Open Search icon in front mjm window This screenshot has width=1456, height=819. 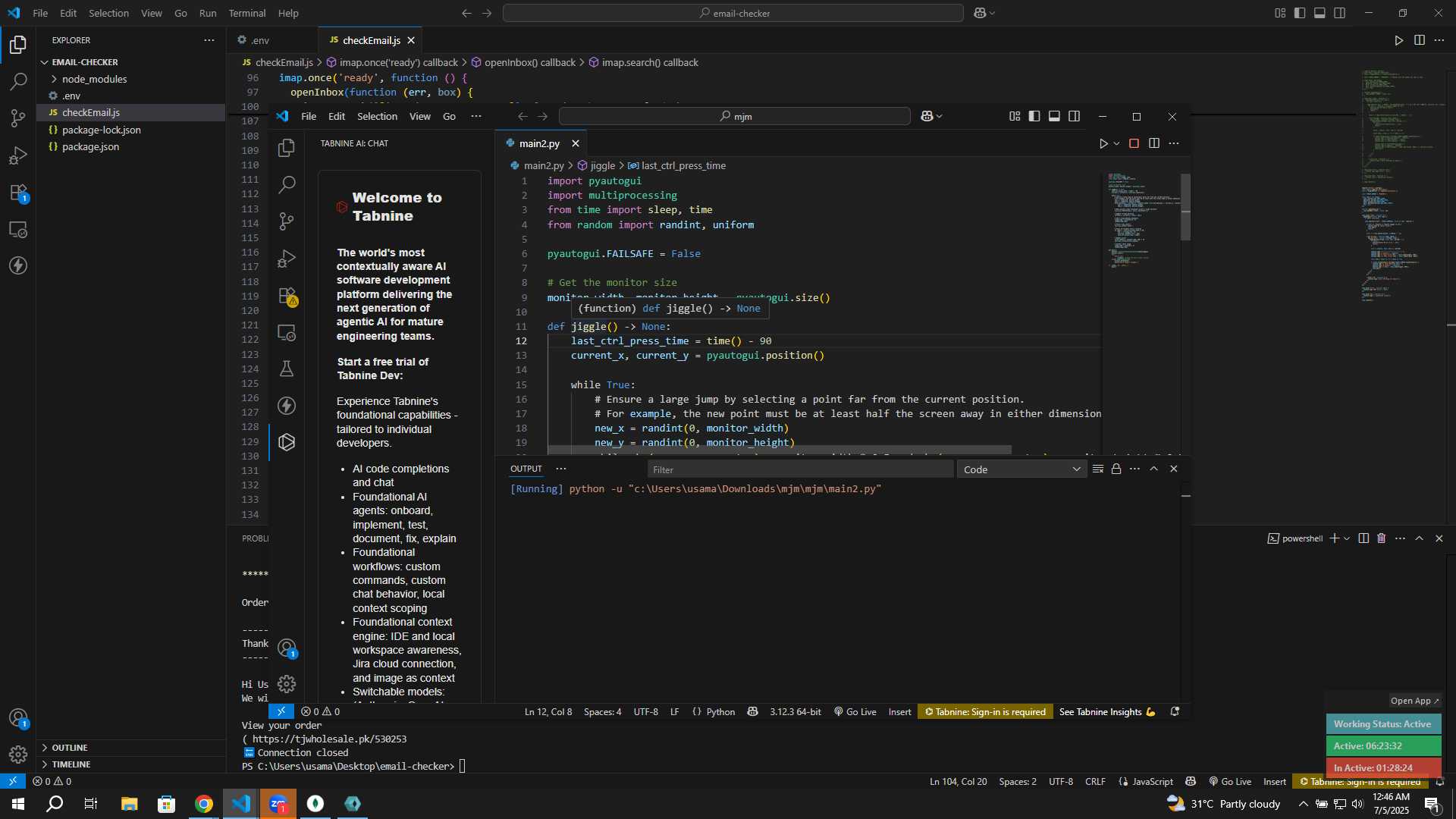click(287, 184)
